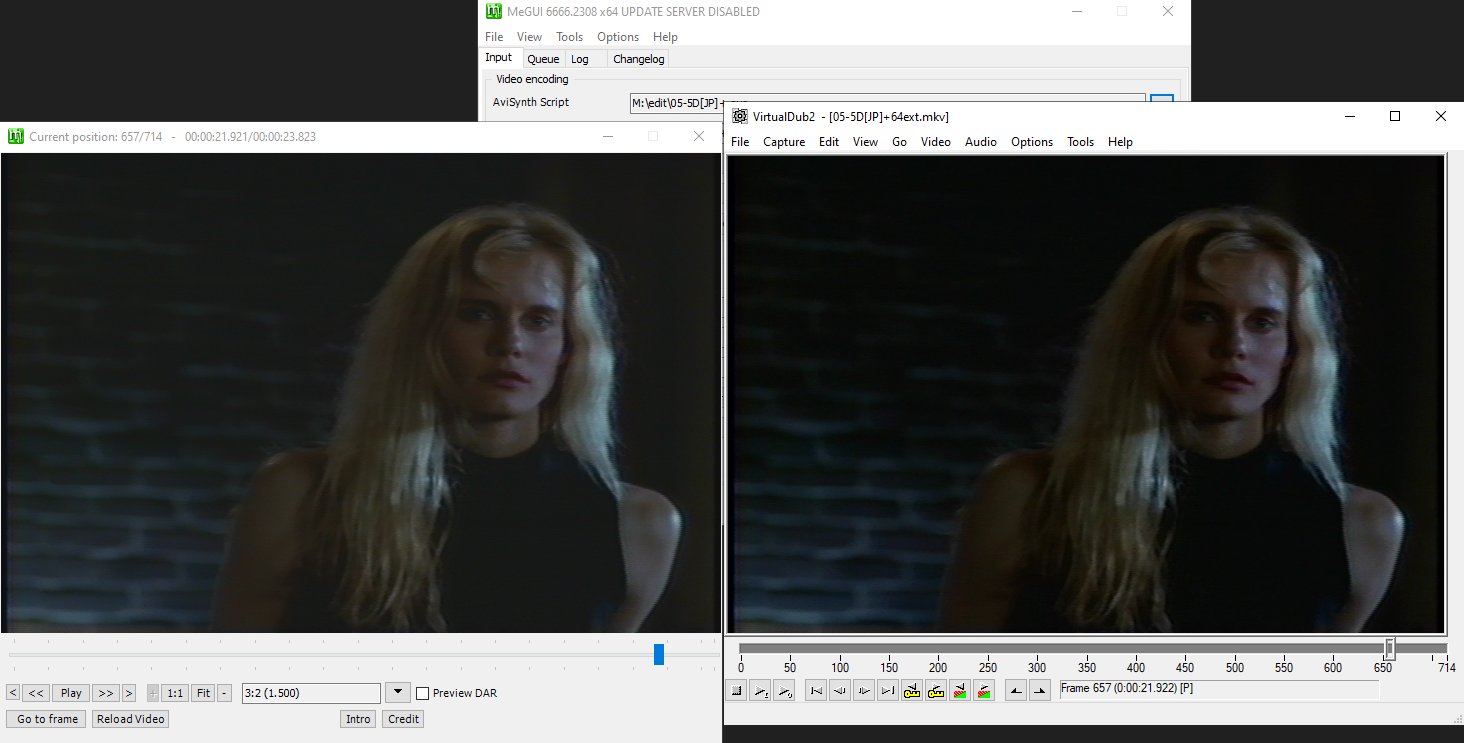Click the MeGUI preview video frame
Image resolution: width=1464 pixels, height=743 pixels.
pos(361,393)
